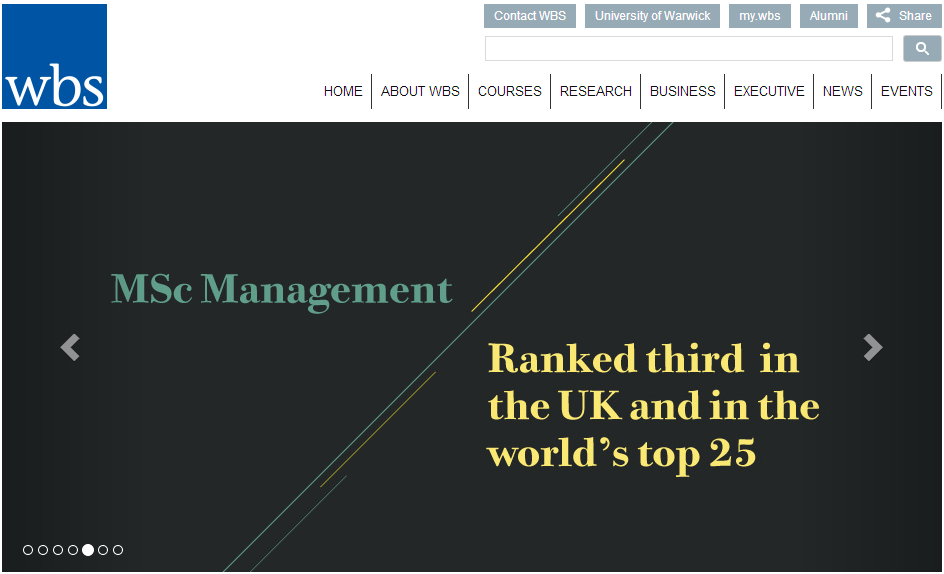The image size is (944, 574).
Task: Open the RESEARCH menu
Action: pos(596,91)
